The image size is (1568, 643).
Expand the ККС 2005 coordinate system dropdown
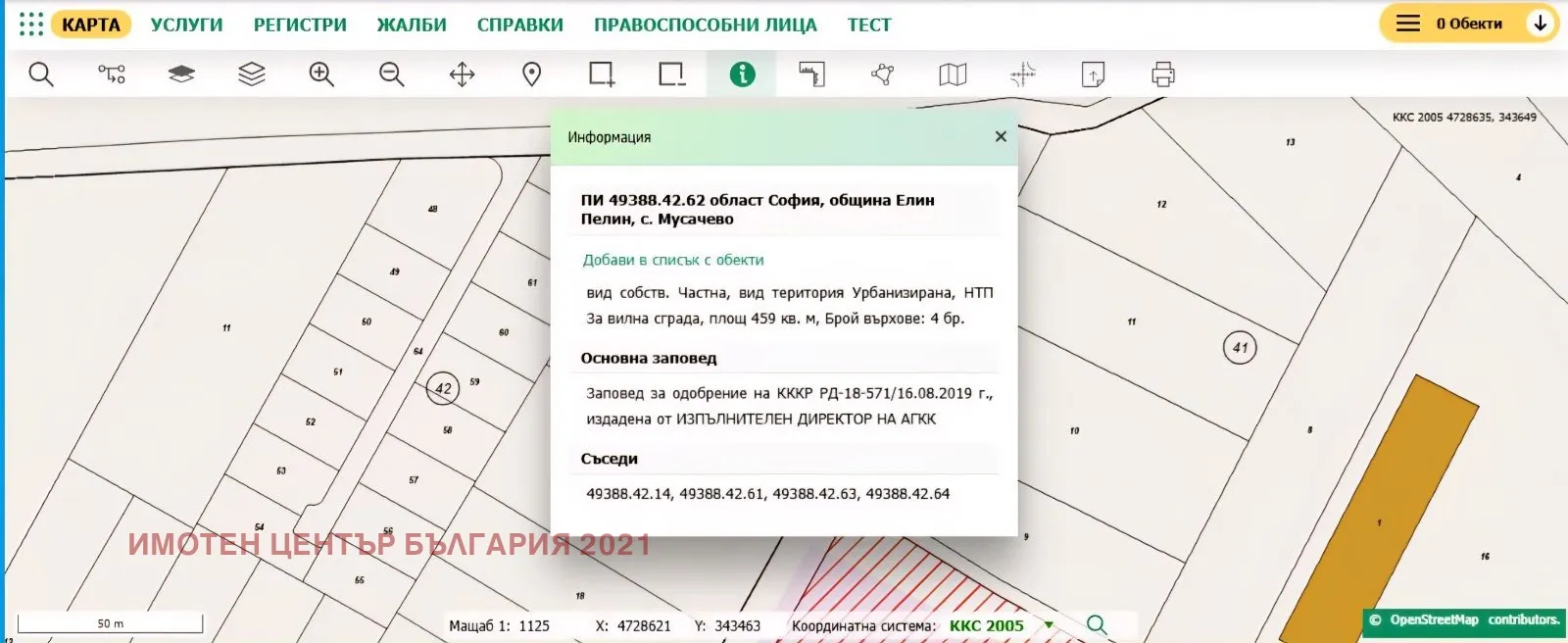tap(1049, 625)
